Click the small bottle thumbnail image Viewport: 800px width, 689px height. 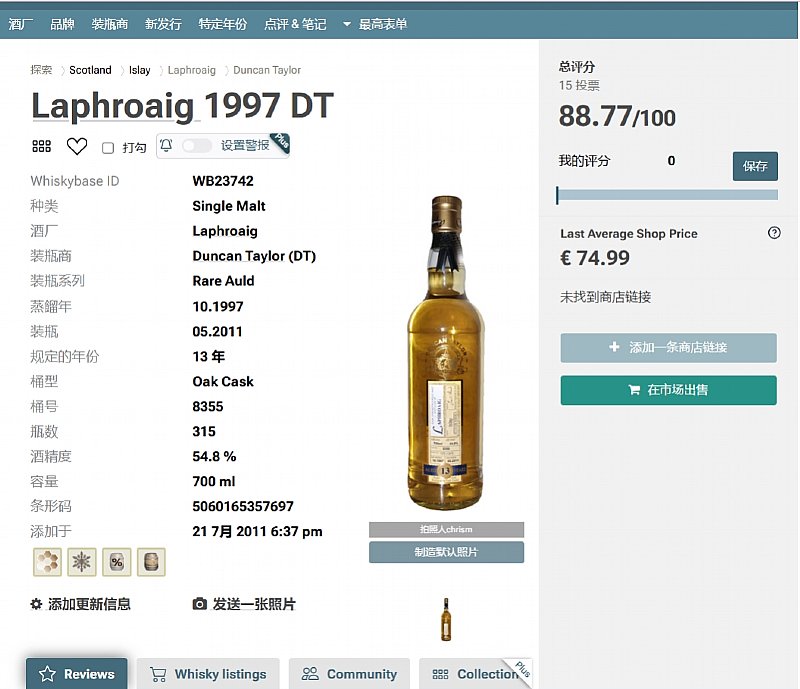[x=446, y=619]
